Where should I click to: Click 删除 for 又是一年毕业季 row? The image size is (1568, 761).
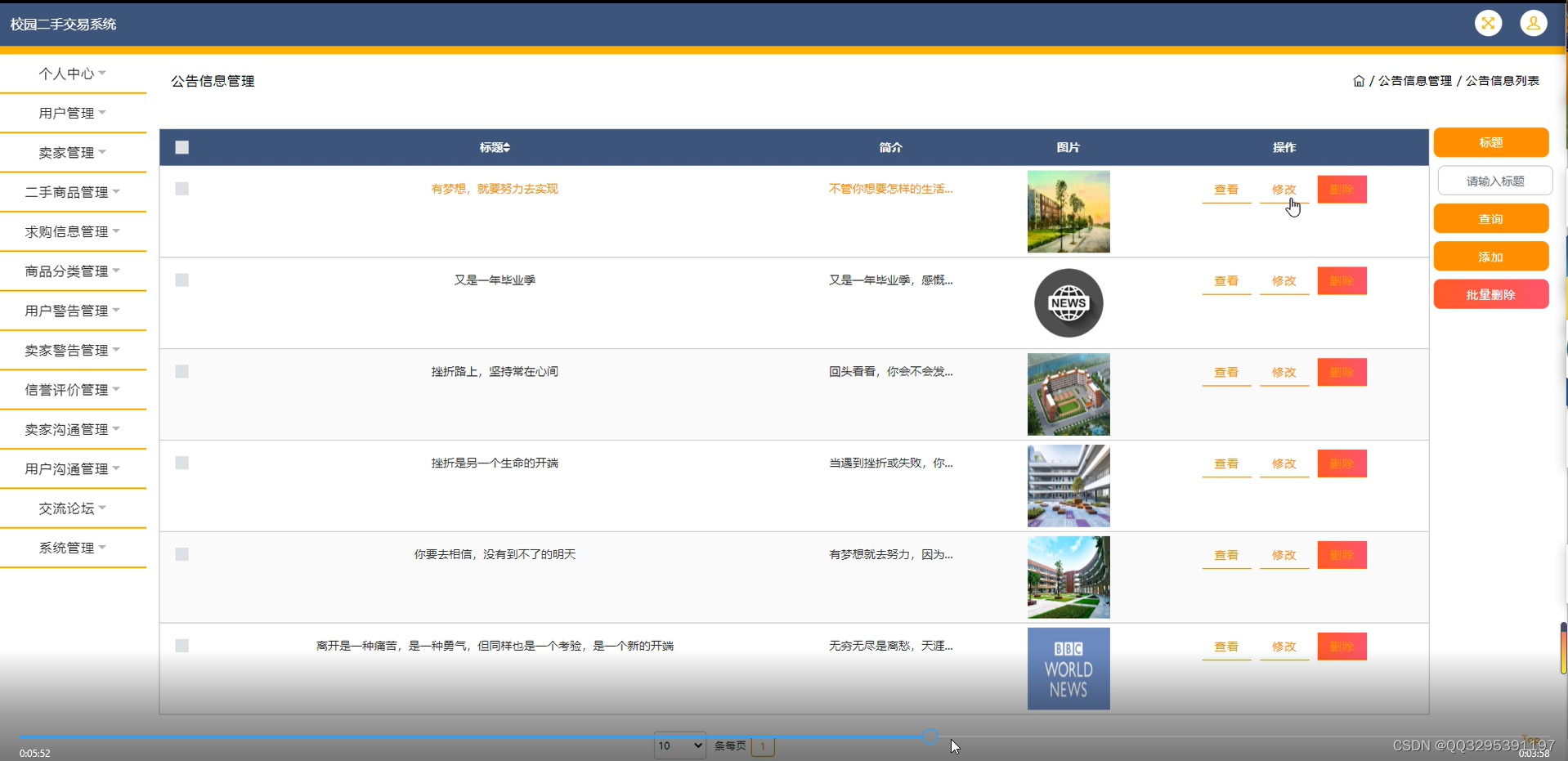1342,281
